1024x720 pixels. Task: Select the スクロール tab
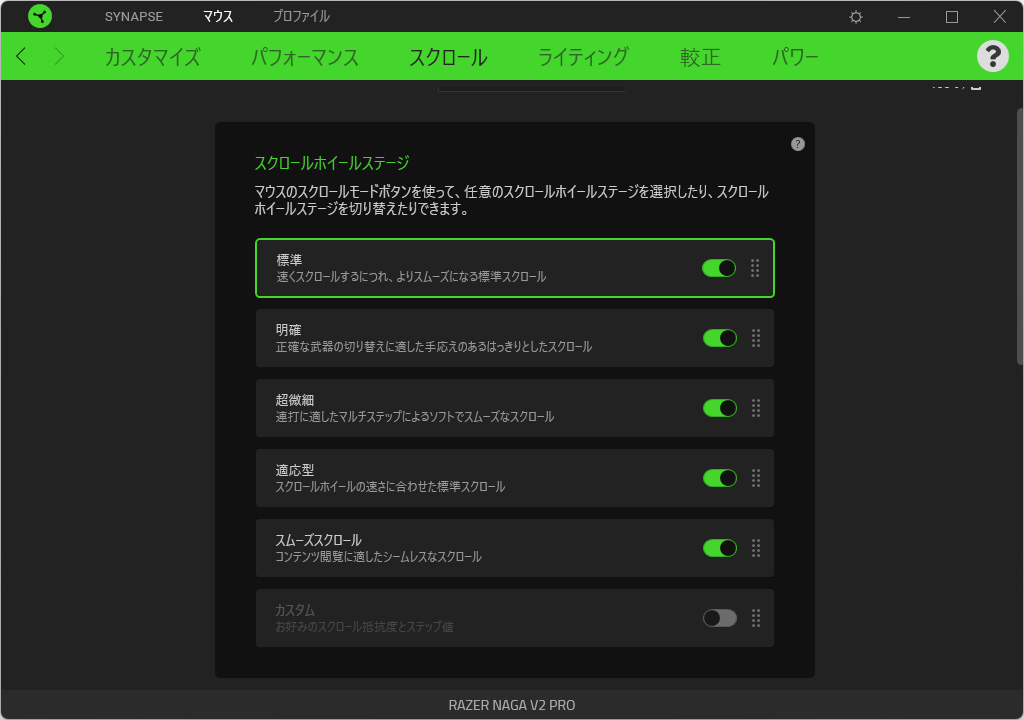[x=448, y=57]
